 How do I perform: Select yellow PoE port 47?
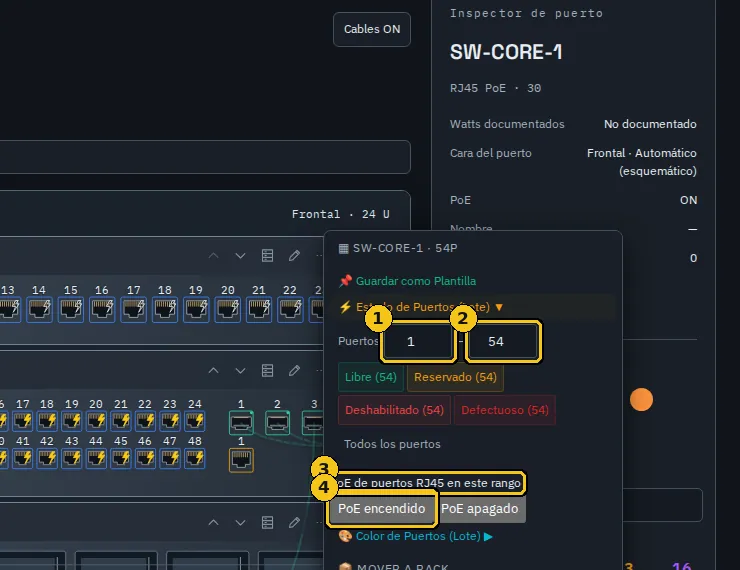170,458
